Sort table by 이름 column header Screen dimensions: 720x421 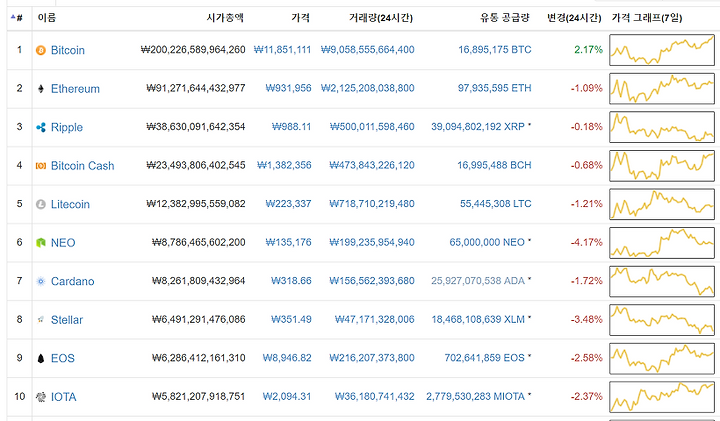click(x=46, y=18)
